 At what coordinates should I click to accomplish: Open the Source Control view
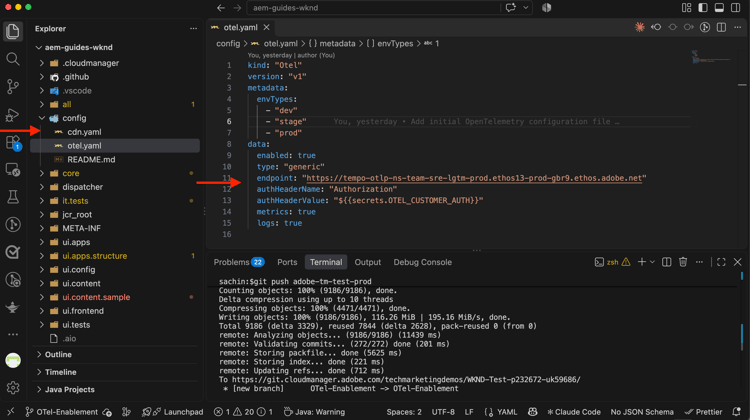13,87
